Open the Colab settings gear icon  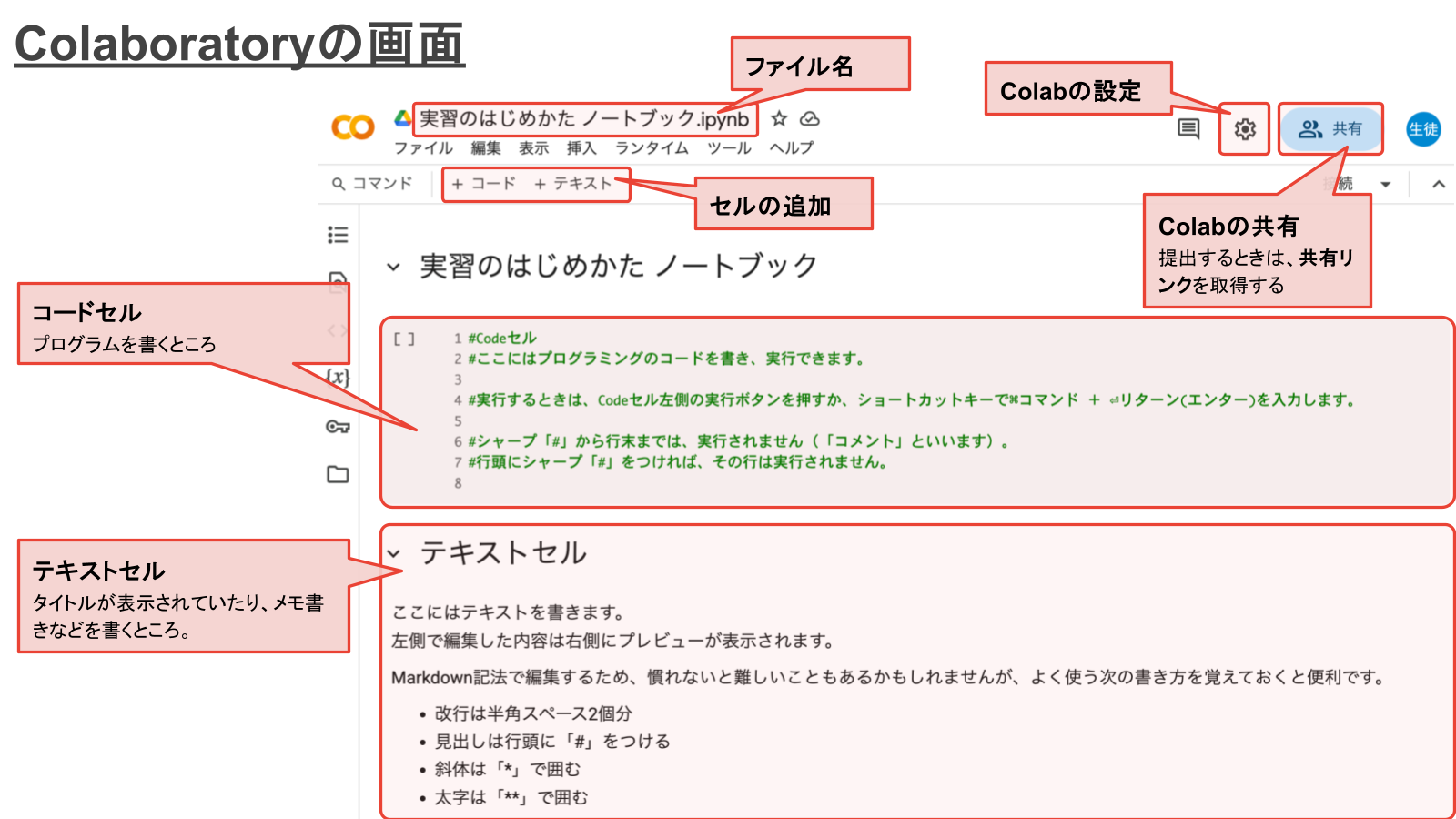click(x=1244, y=129)
